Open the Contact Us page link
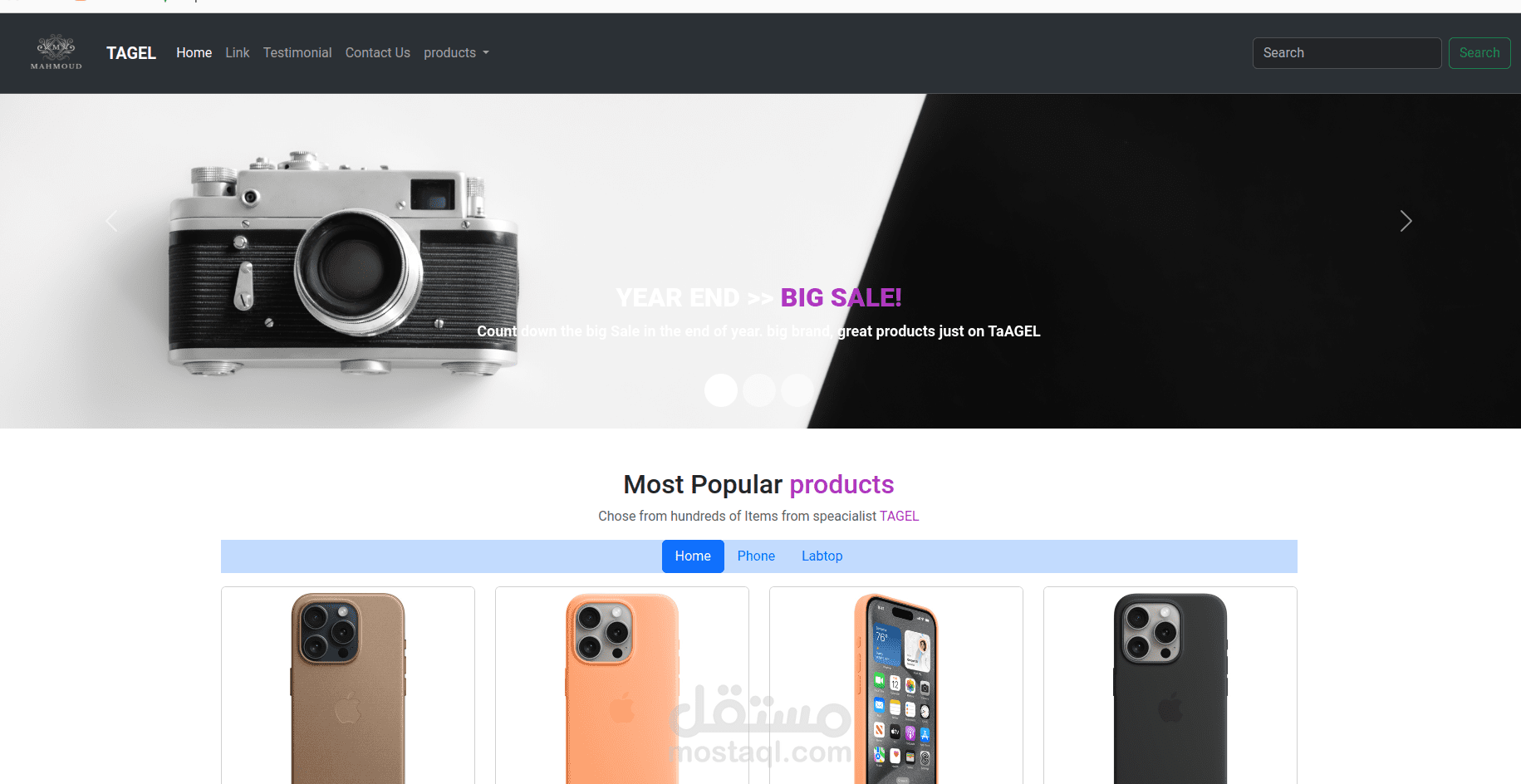1521x784 pixels. point(378,52)
